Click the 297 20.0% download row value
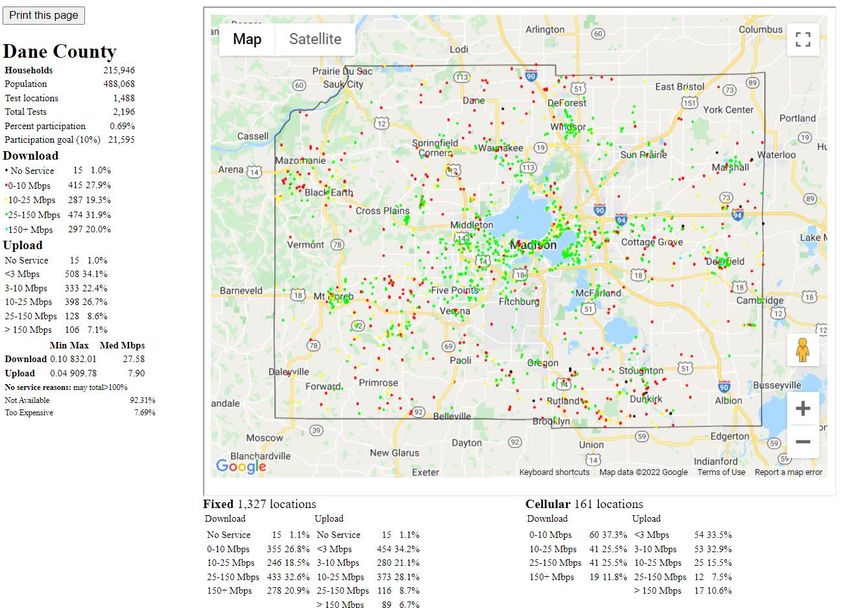This screenshot has height=608, width=850. (x=89, y=229)
